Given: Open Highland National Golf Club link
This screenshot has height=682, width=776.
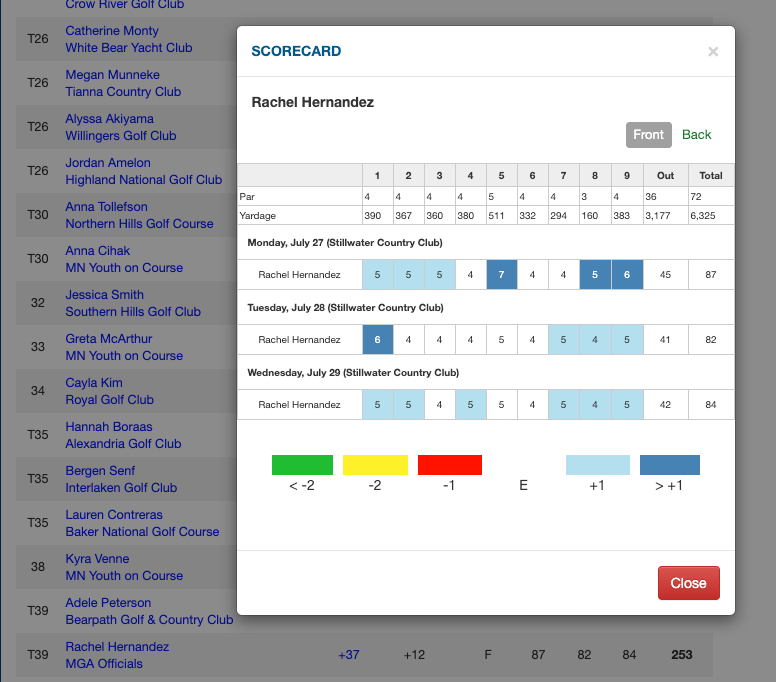Looking at the screenshot, I should (144, 180).
